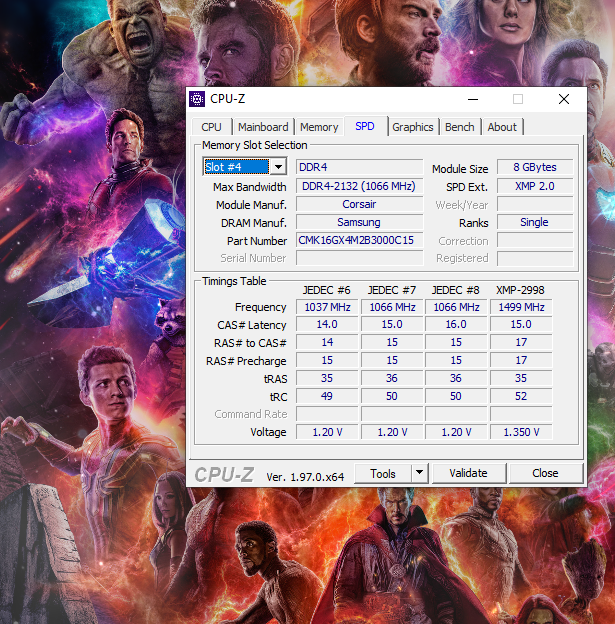Select the SPD tab

pos(365,126)
